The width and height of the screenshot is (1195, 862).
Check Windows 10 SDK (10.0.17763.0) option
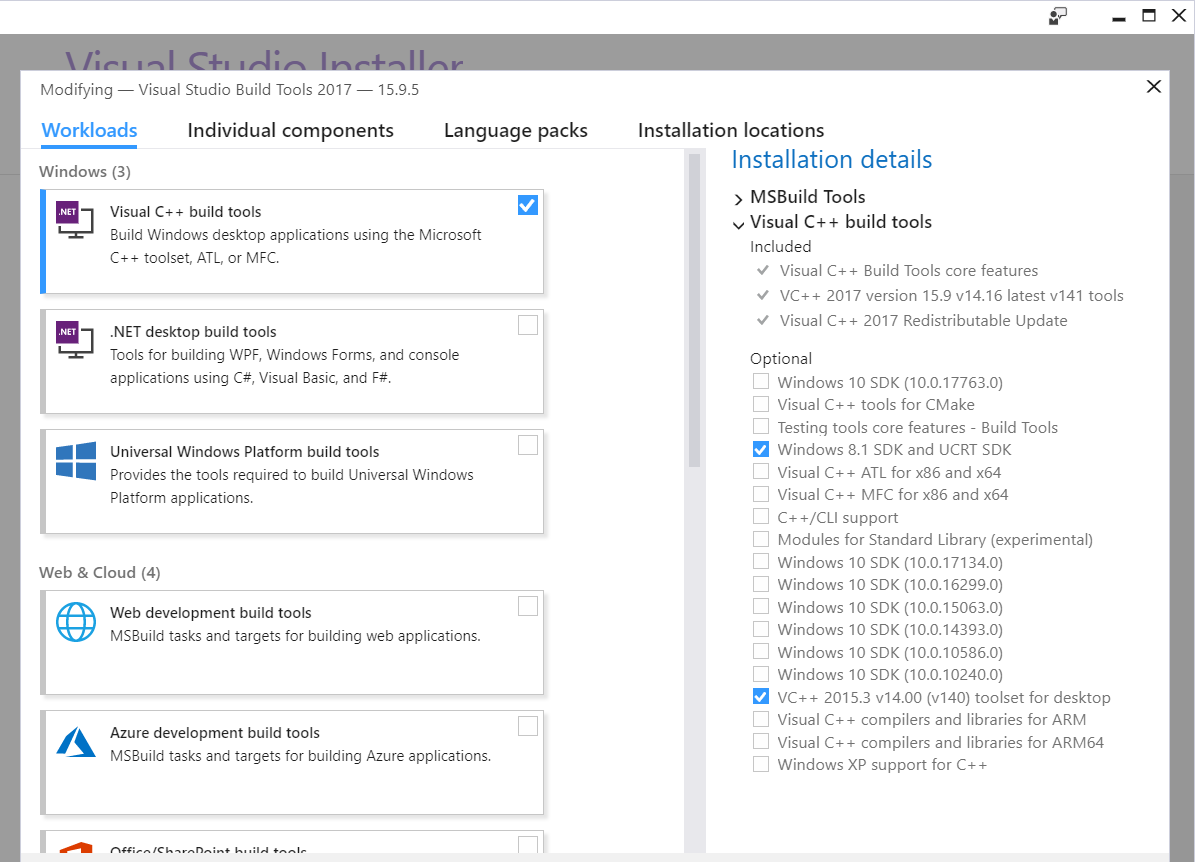pos(761,382)
